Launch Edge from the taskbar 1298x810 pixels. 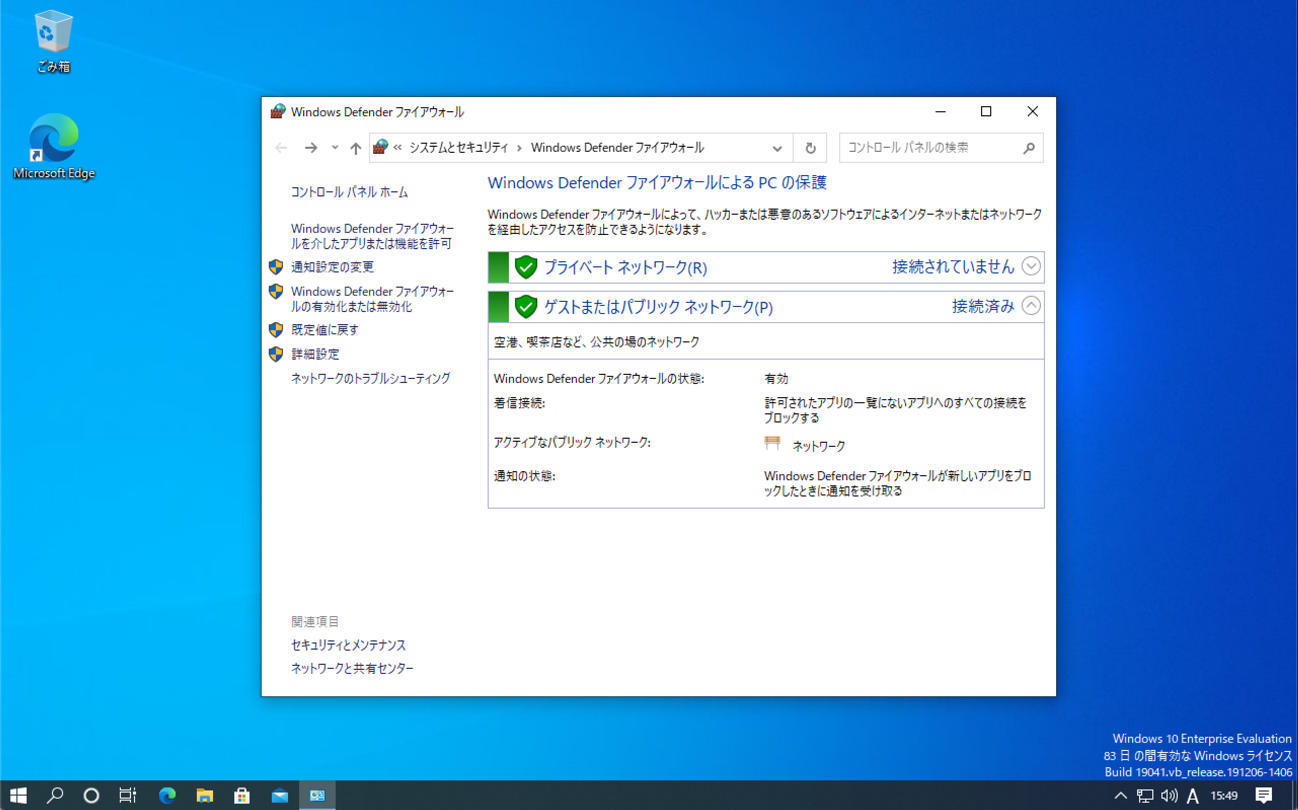167,796
